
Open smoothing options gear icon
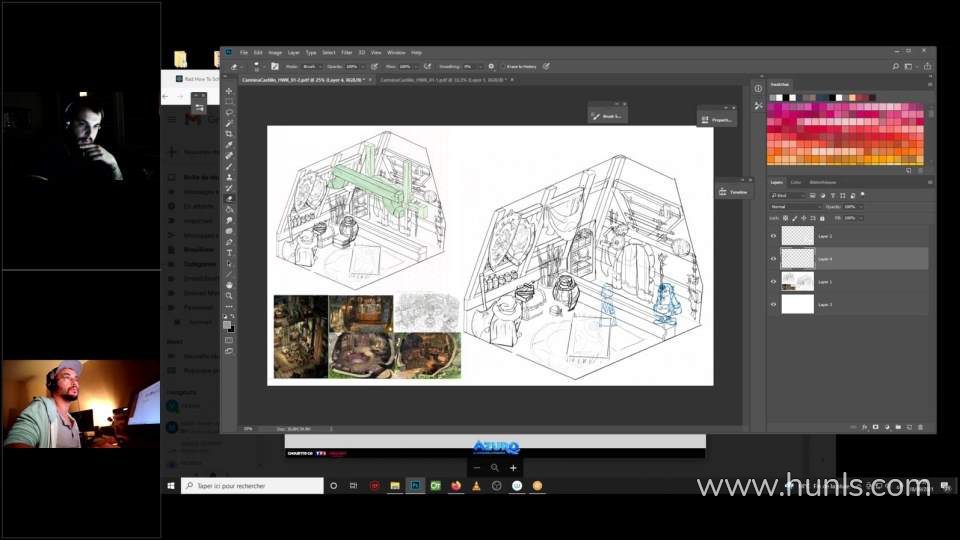click(x=491, y=67)
